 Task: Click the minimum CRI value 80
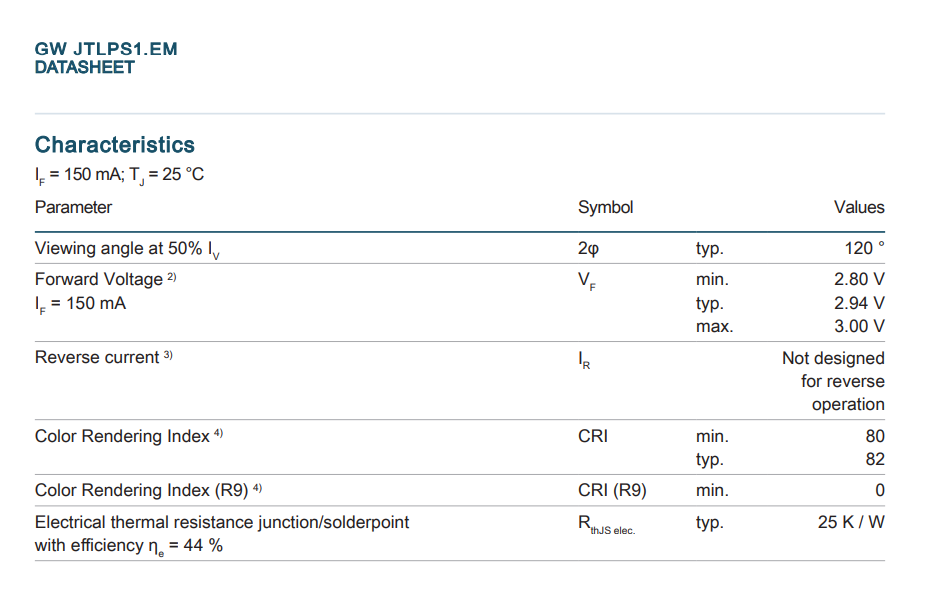pyautogui.click(x=875, y=437)
